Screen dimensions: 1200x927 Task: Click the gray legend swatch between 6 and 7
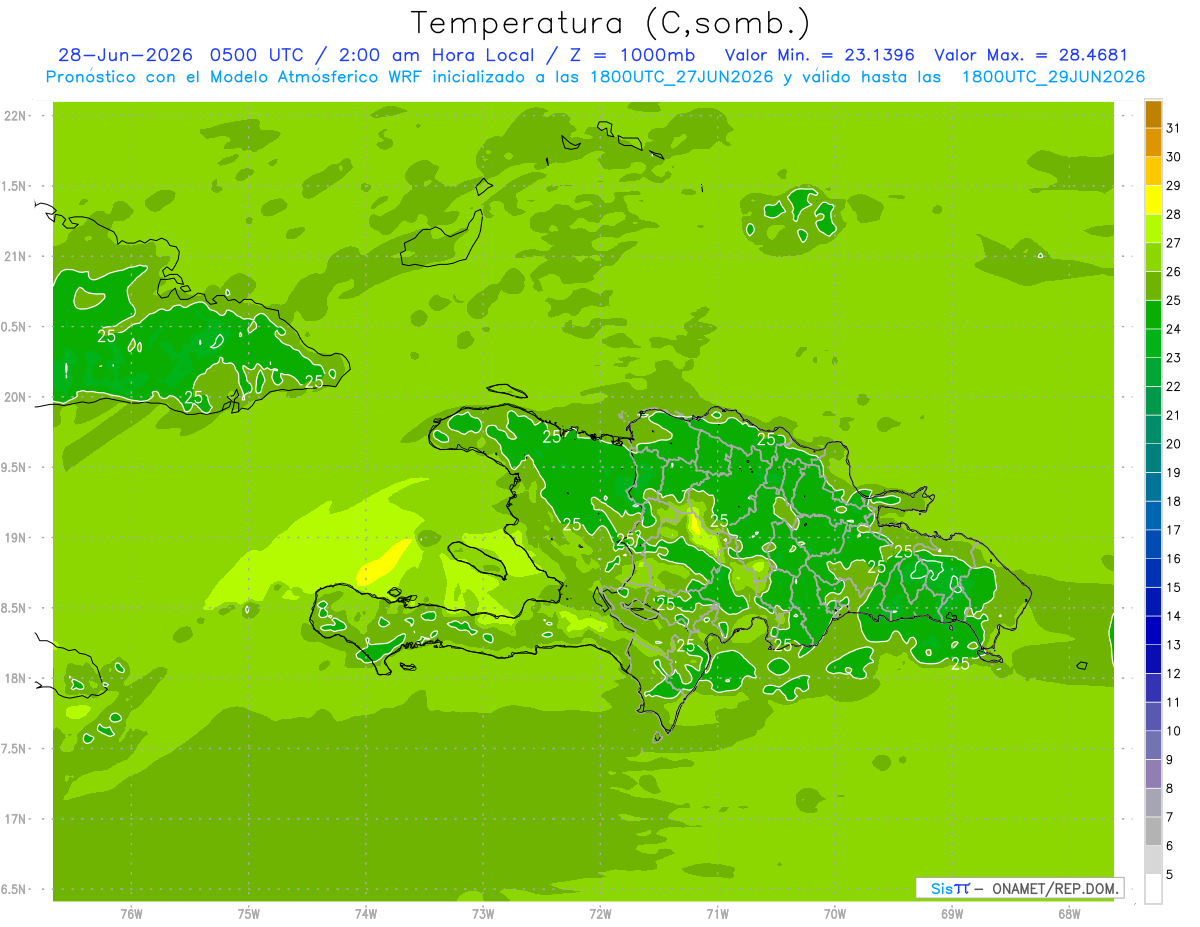click(1153, 831)
